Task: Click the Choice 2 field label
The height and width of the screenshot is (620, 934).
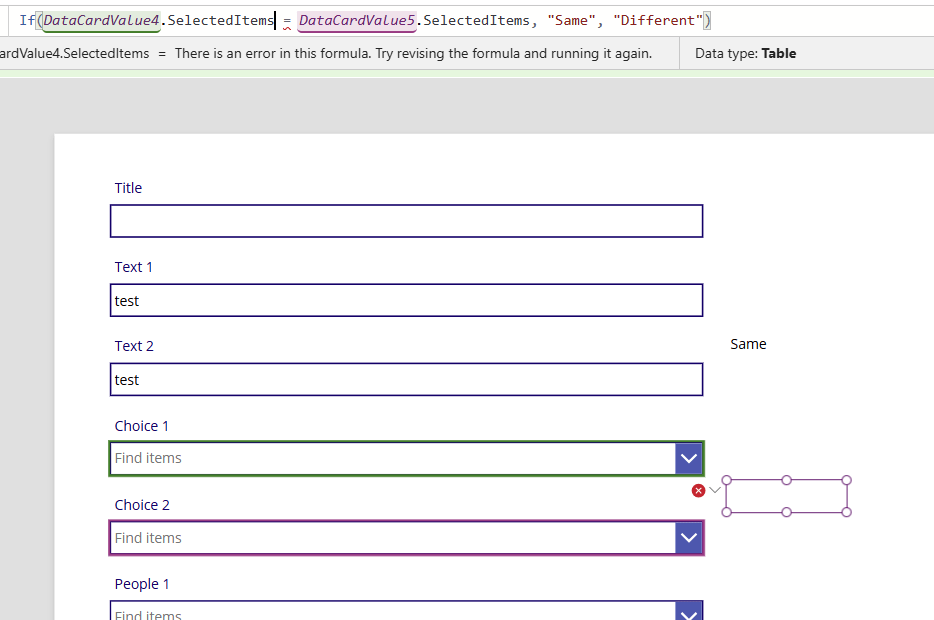Action: point(142,505)
